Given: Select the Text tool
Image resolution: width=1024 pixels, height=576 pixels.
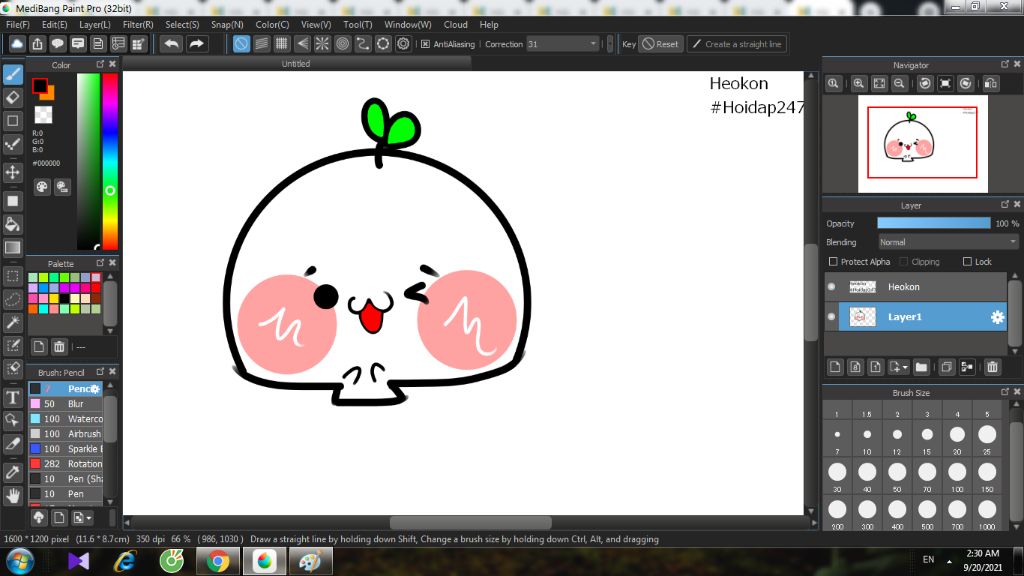Looking at the screenshot, I should tap(13, 397).
